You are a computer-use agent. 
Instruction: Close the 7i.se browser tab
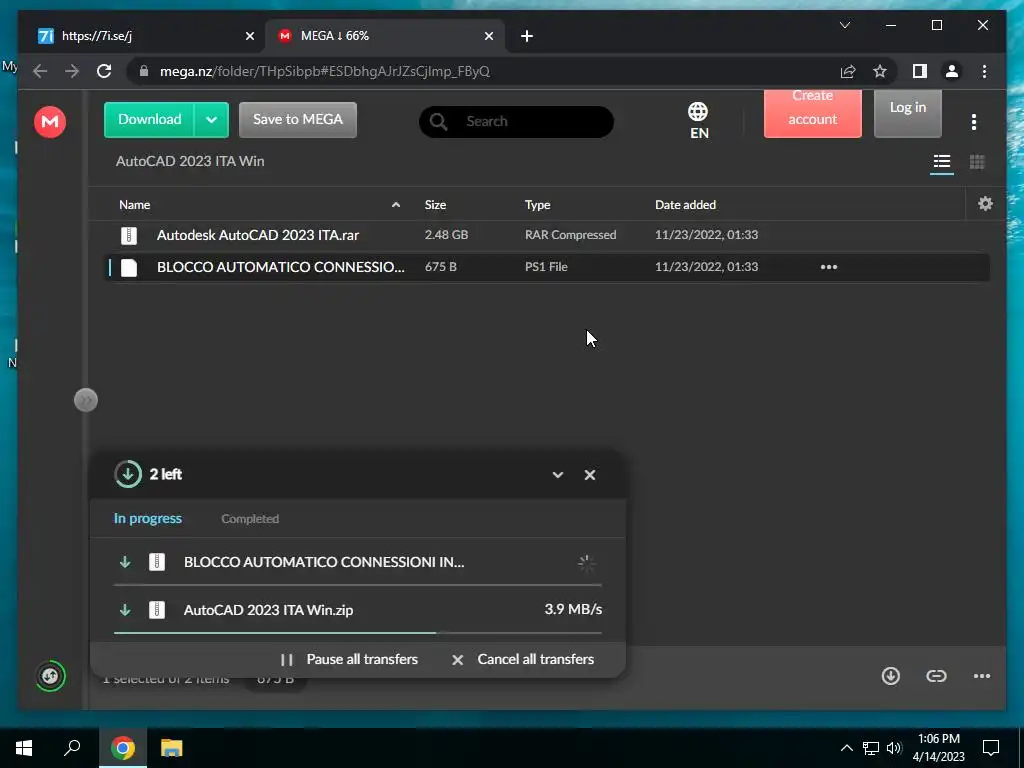tap(249, 37)
